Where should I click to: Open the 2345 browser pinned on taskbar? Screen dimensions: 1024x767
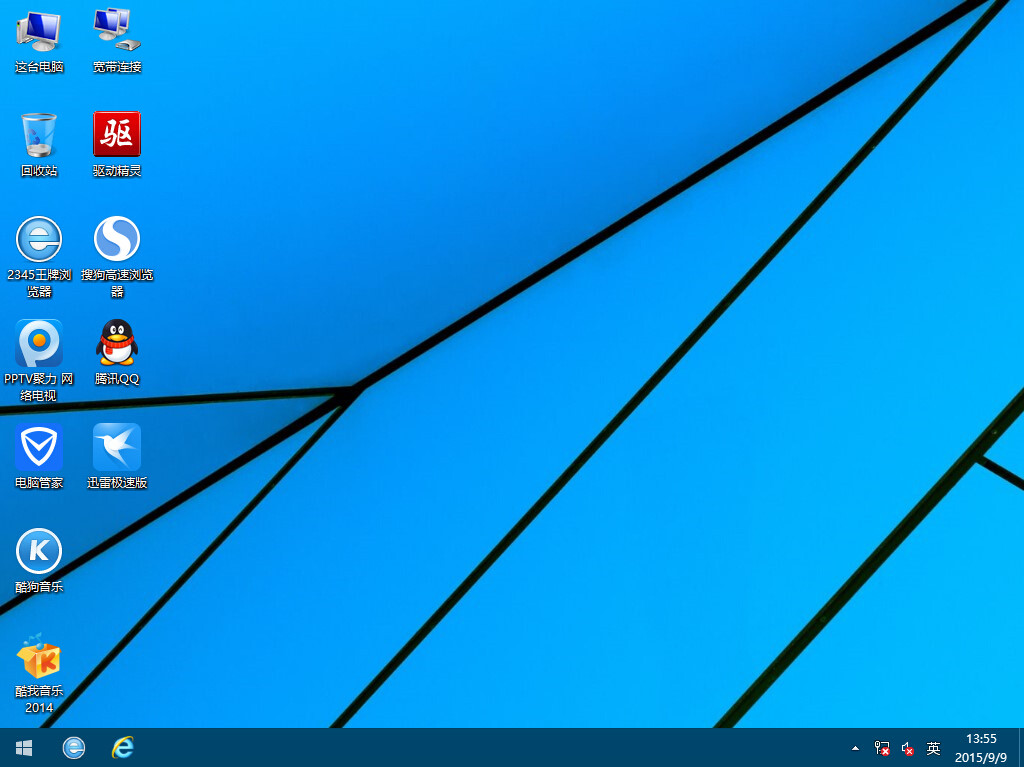pyautogui.click(x=74, y=747)
